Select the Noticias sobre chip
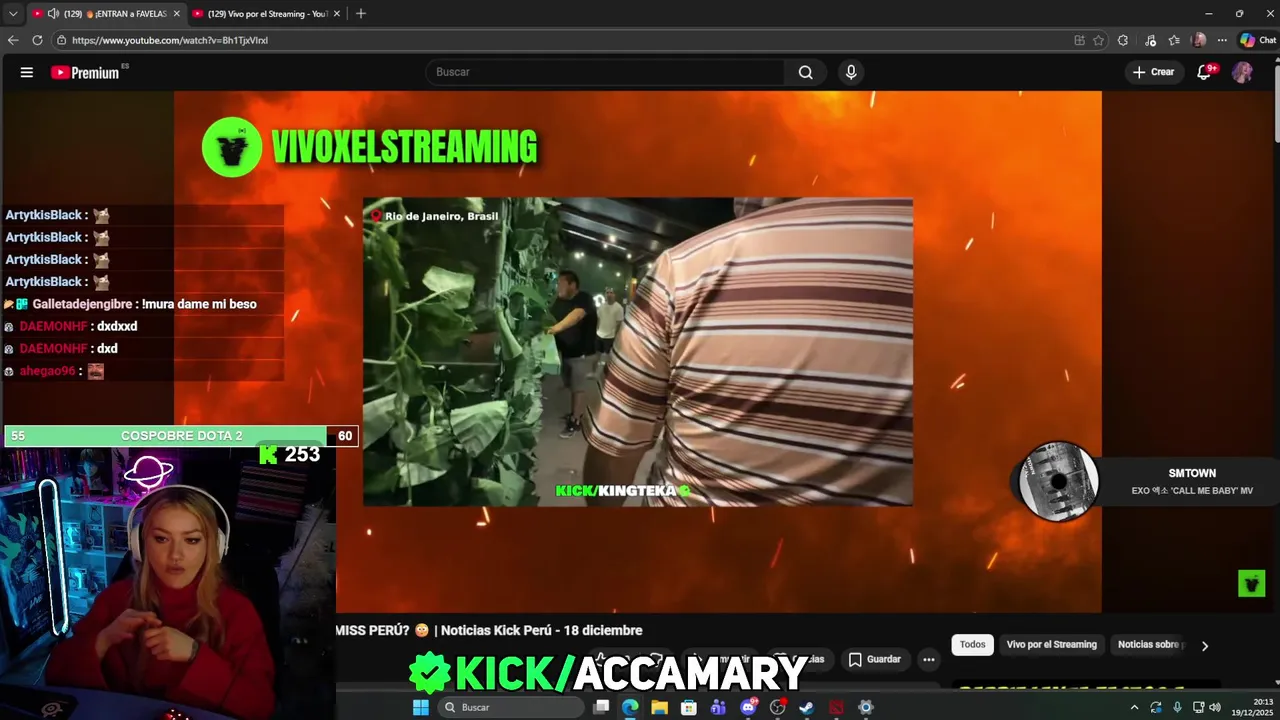 1150,645
